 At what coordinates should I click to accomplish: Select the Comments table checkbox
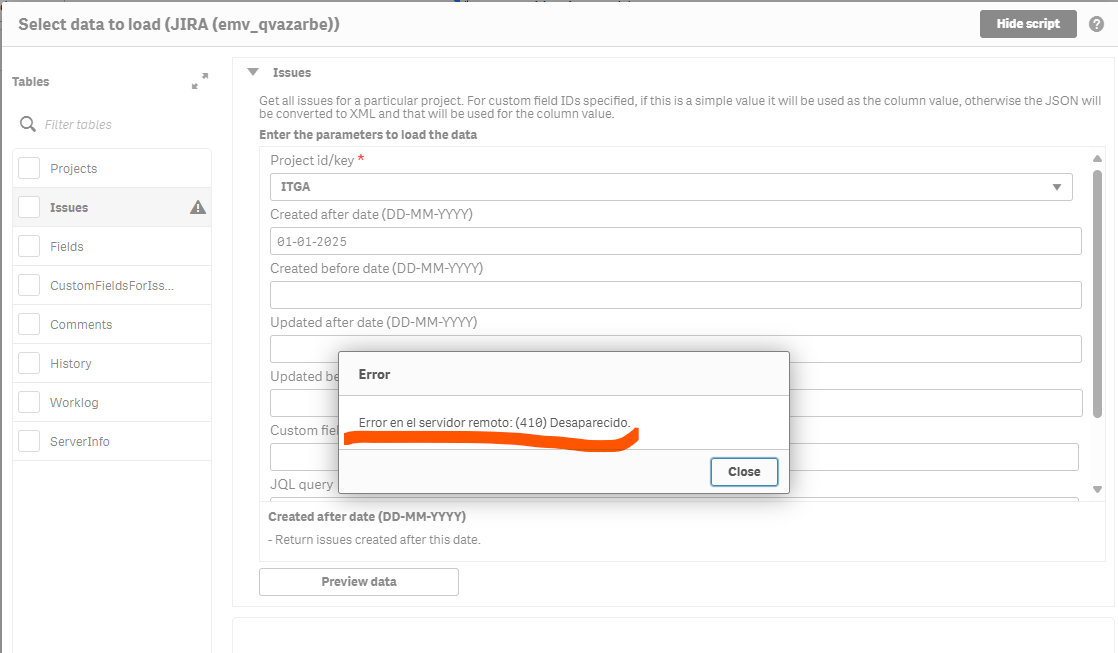pyautogui.click(x=28, y=324)
